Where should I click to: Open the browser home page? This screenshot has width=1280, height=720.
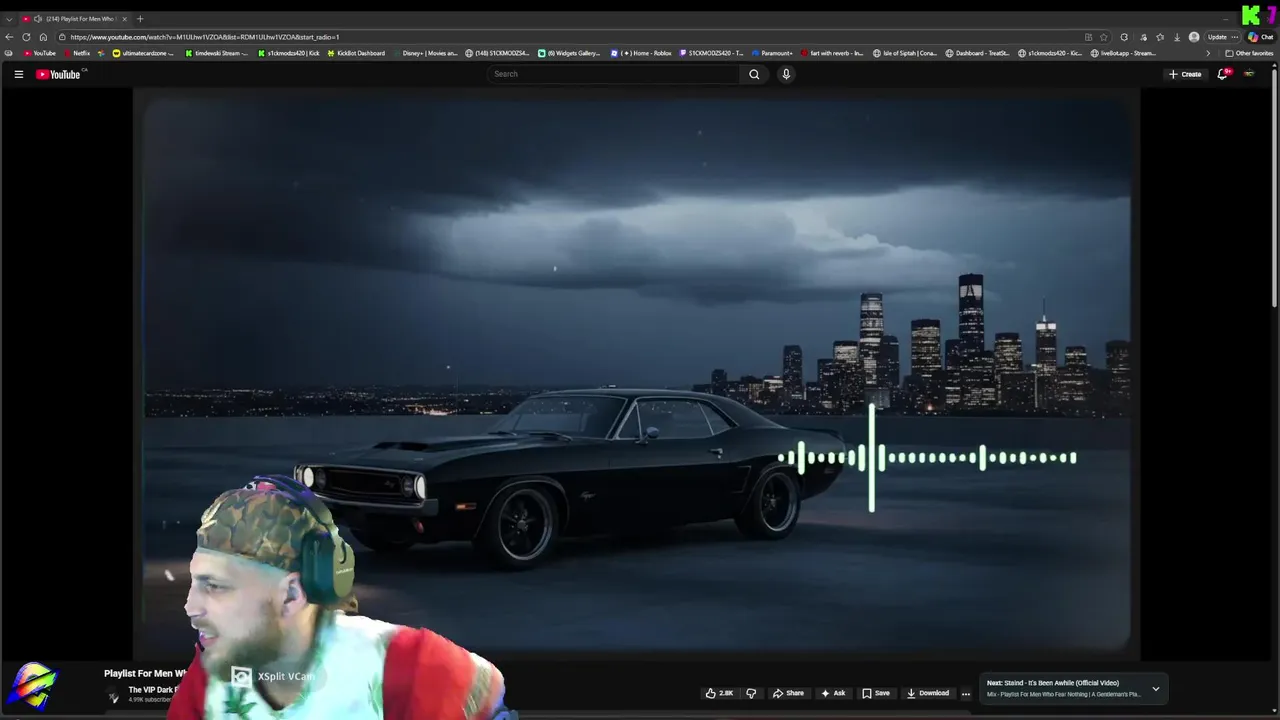(x=43, y=37)
